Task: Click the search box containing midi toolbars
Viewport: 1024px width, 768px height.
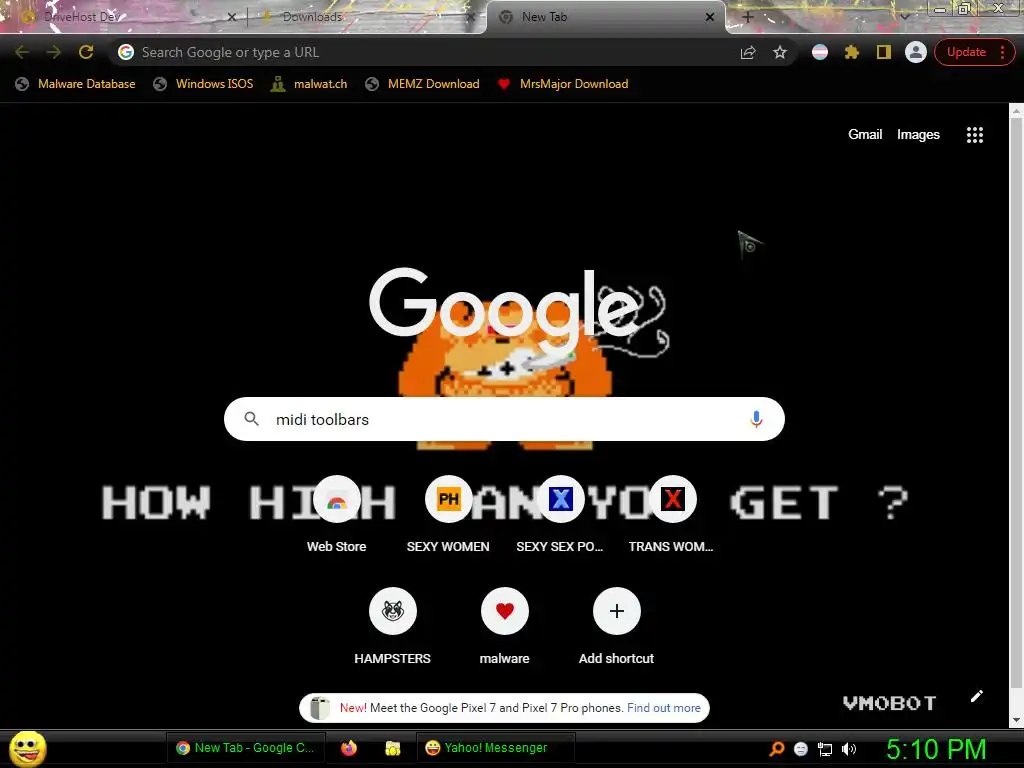Action: point(504,419)
